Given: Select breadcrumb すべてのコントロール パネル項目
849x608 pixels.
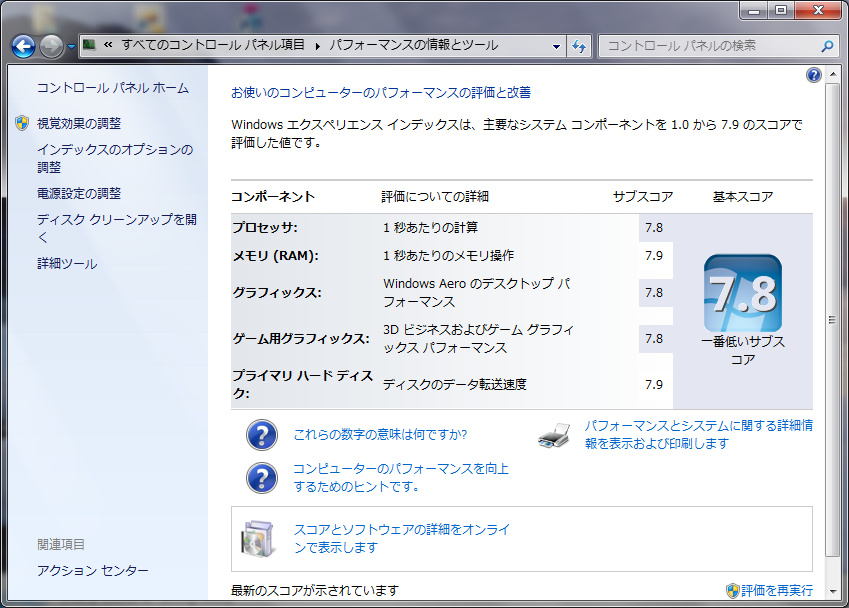Looking at the screenshot, I should pyautogui.click(x=213, y=45).
